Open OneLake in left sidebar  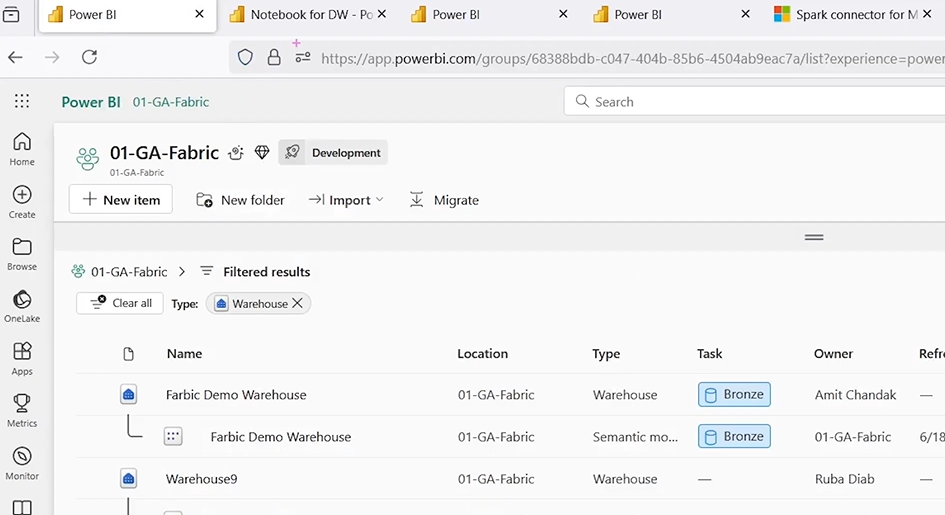(x=22, y=306)
